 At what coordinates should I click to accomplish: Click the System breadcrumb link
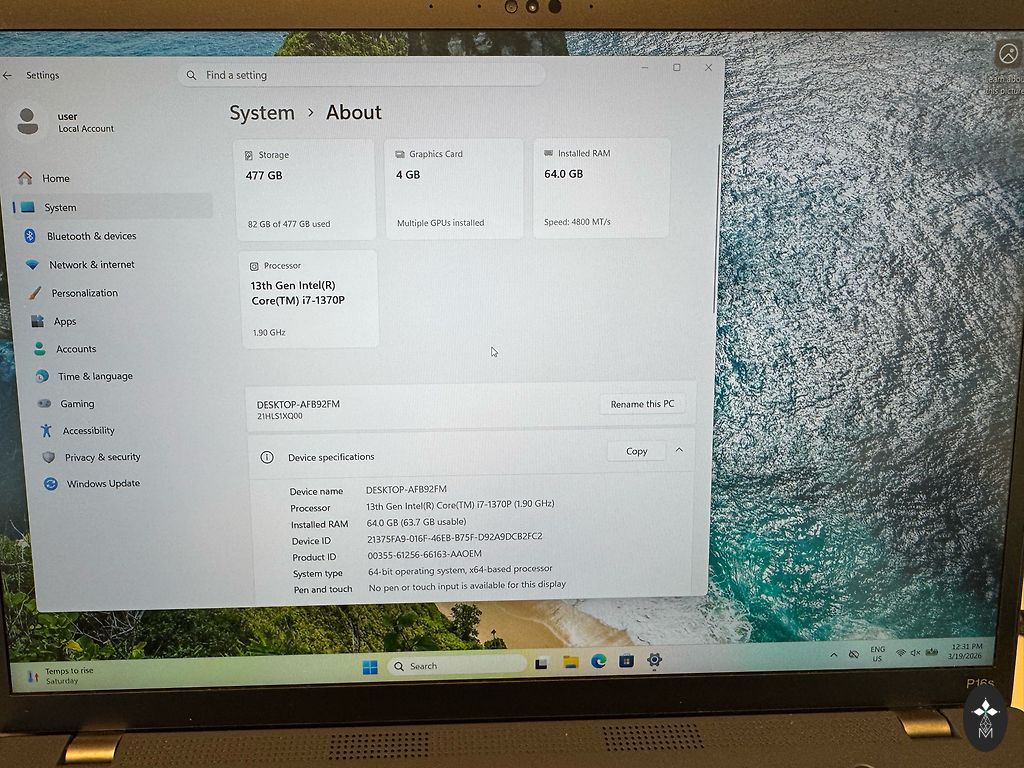tap(262, 113)
